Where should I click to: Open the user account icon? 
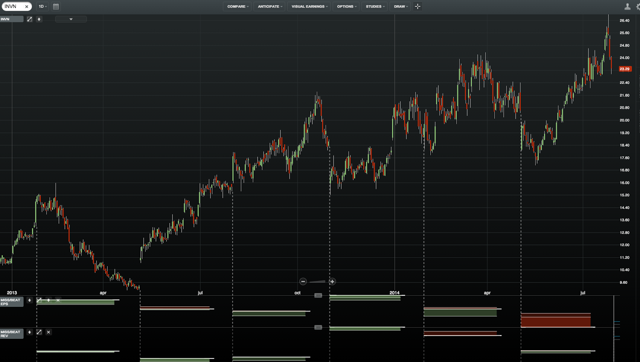pos(627,7)
